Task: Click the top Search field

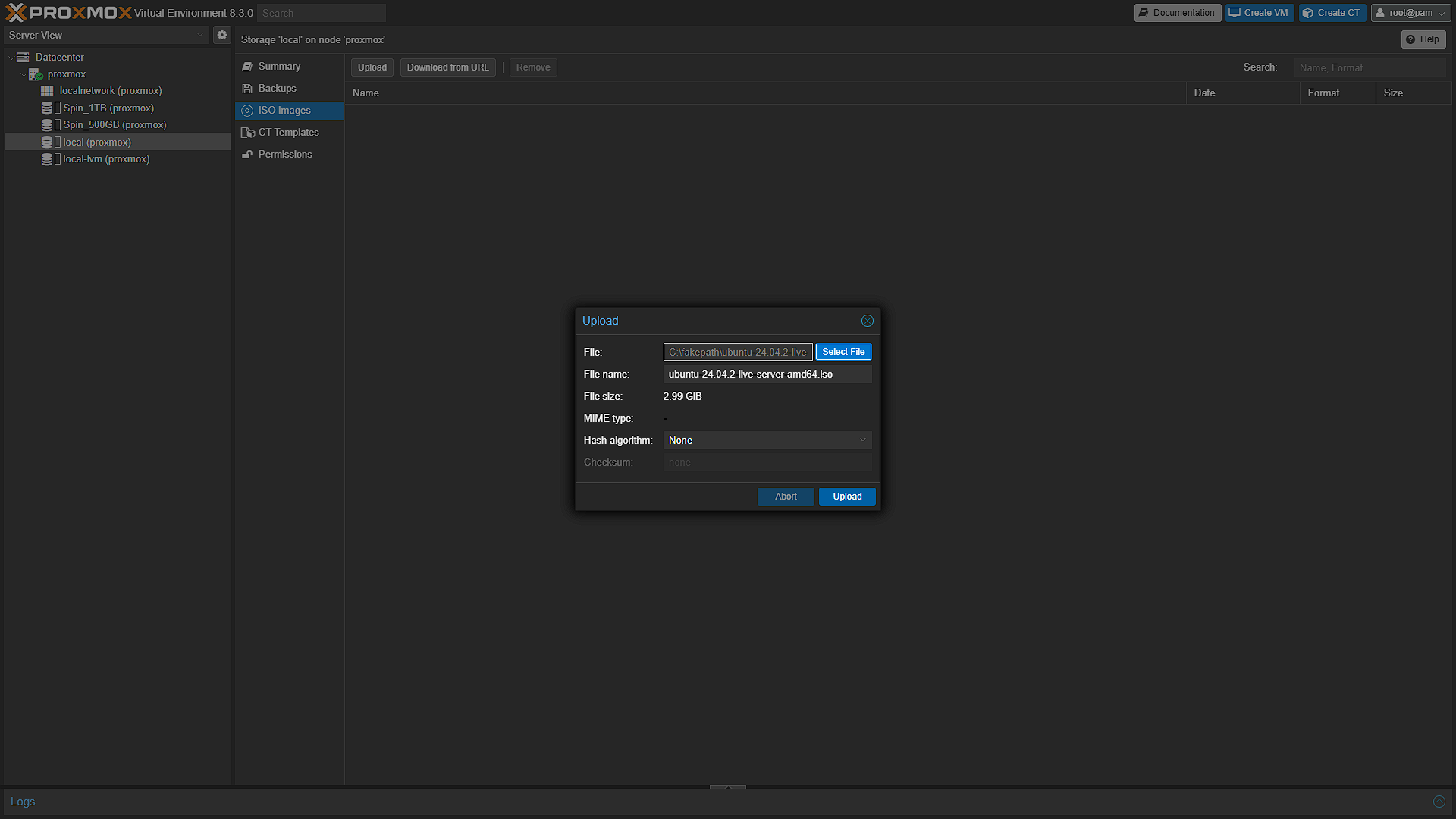Action: [x=322, y=13]
